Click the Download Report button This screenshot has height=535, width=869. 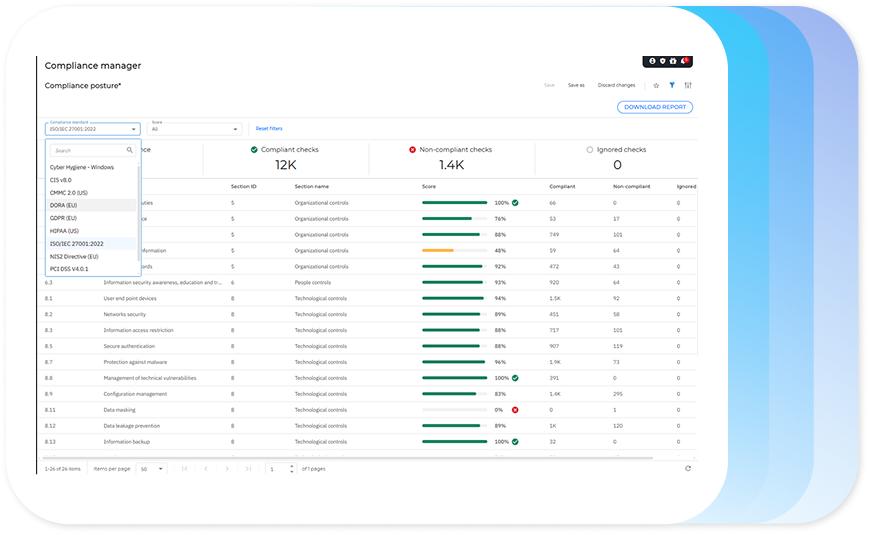(x=655, y=107)
